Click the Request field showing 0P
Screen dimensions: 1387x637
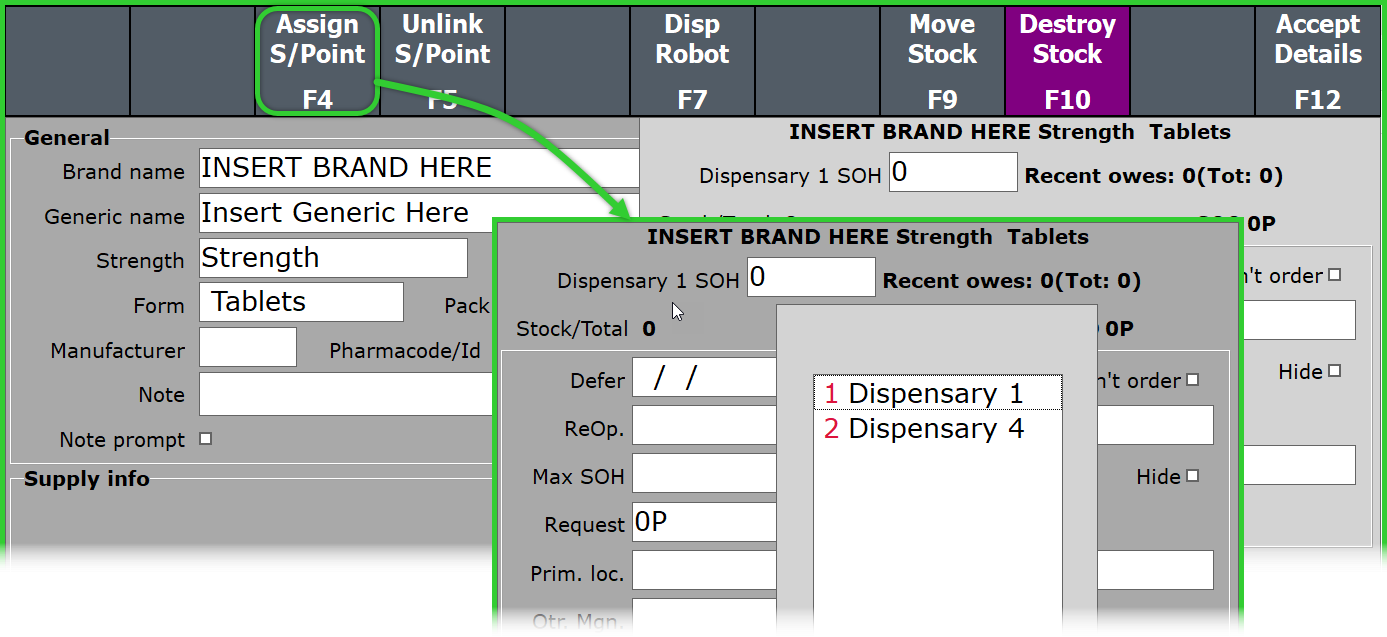coord(704,522)
